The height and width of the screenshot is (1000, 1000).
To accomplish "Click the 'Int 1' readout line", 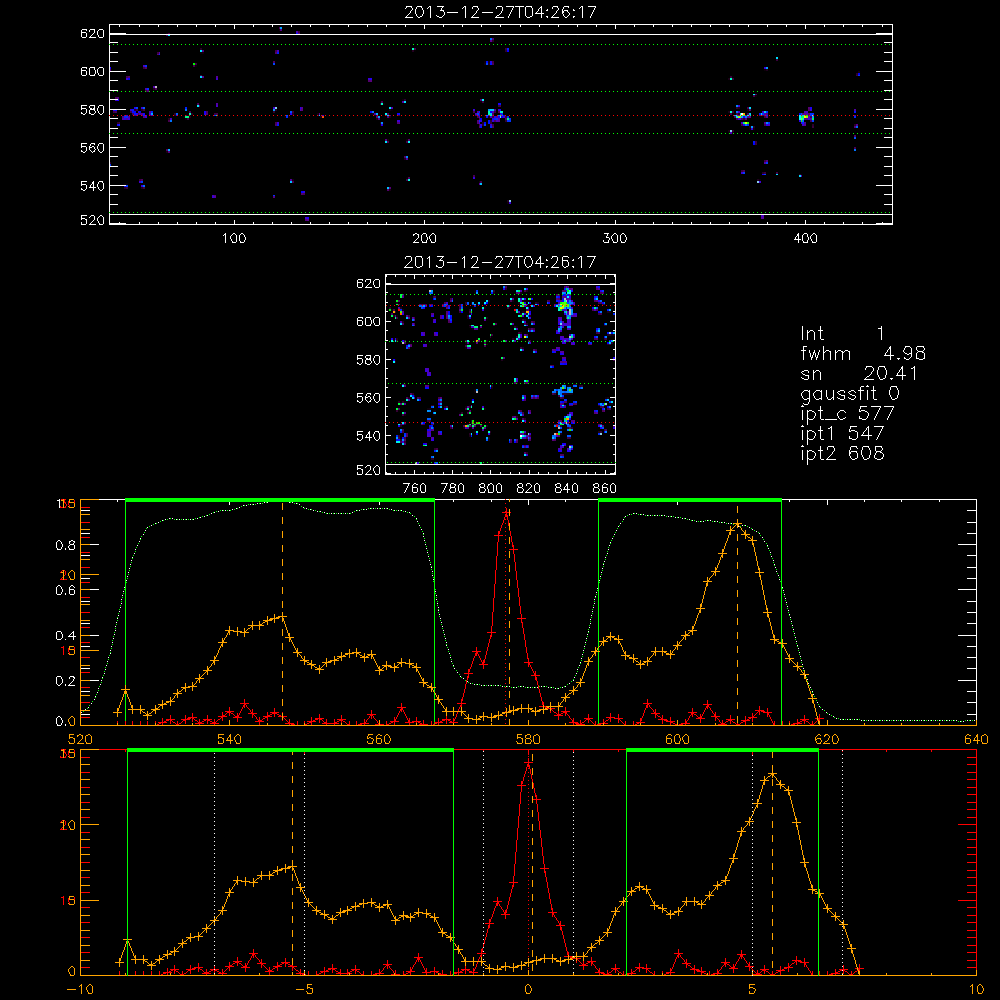I will (x=842, y=334).
